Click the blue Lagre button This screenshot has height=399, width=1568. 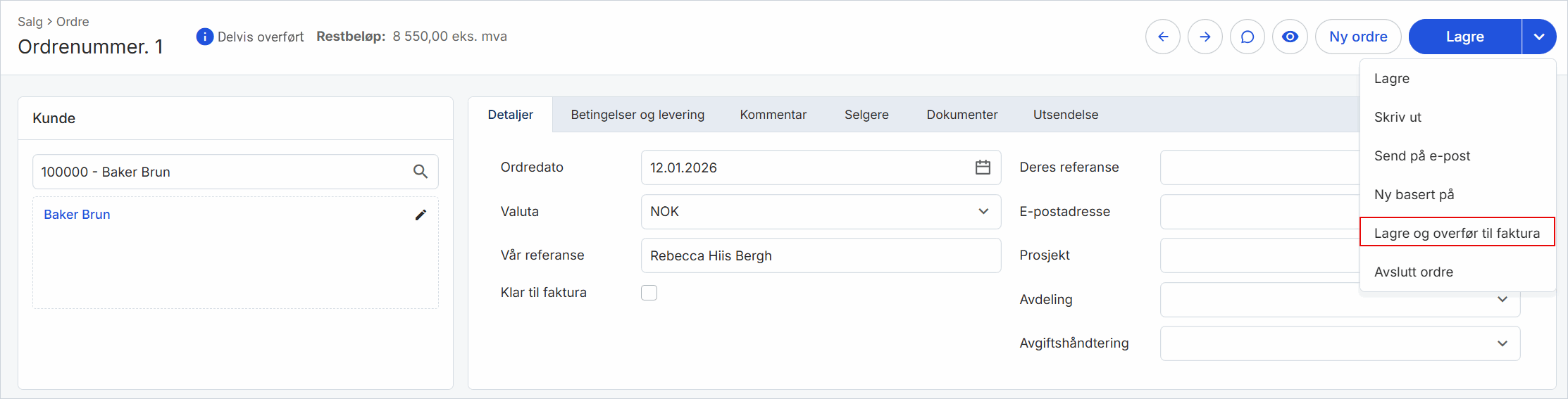coord(1465,37)
